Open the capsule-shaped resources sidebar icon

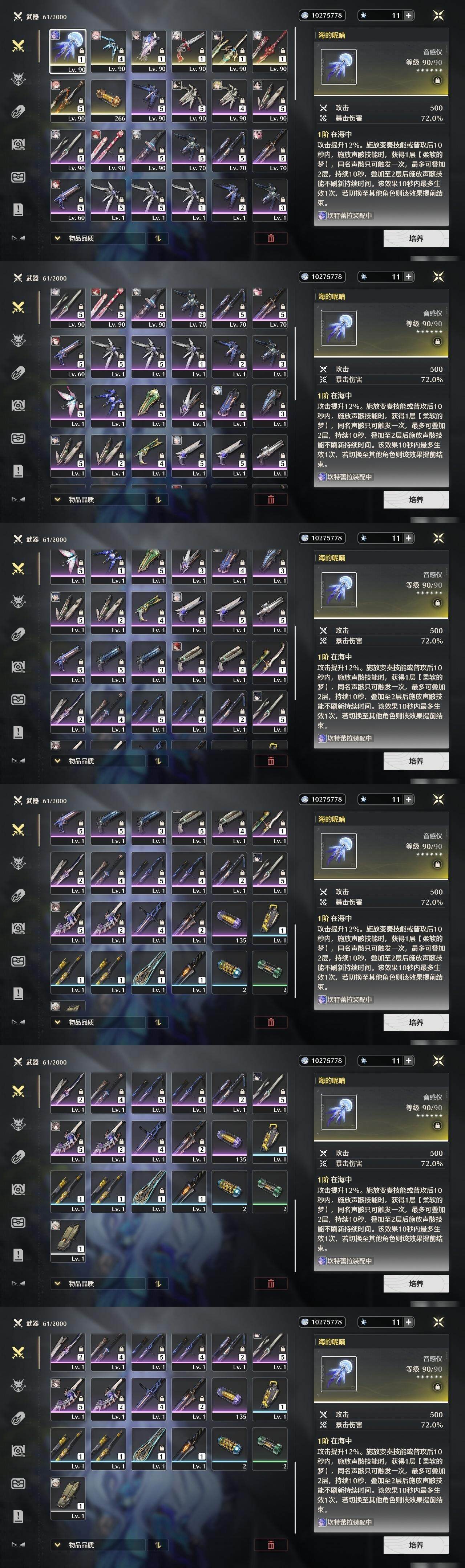point(18,111)
